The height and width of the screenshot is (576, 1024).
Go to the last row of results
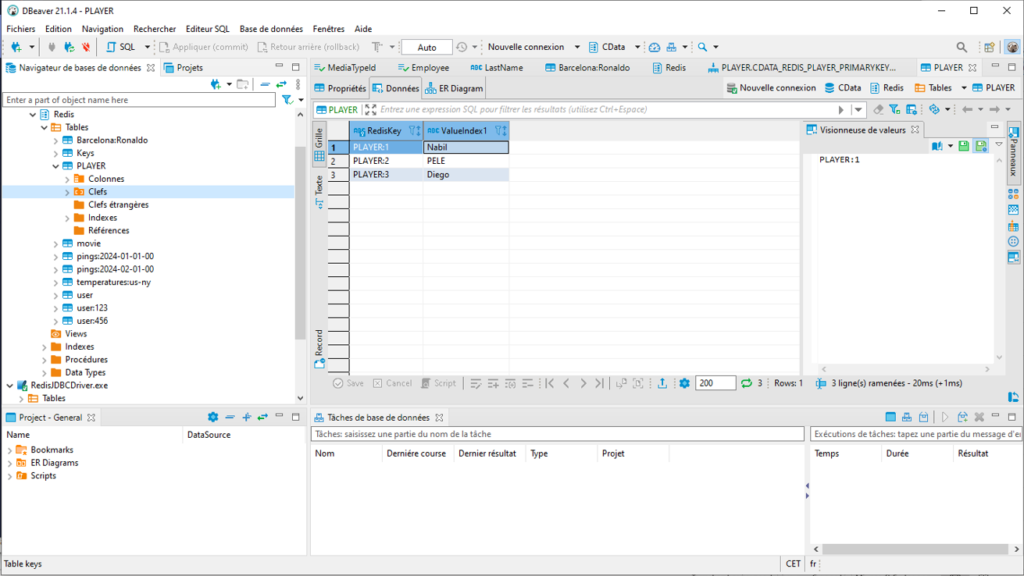(600, 383)
